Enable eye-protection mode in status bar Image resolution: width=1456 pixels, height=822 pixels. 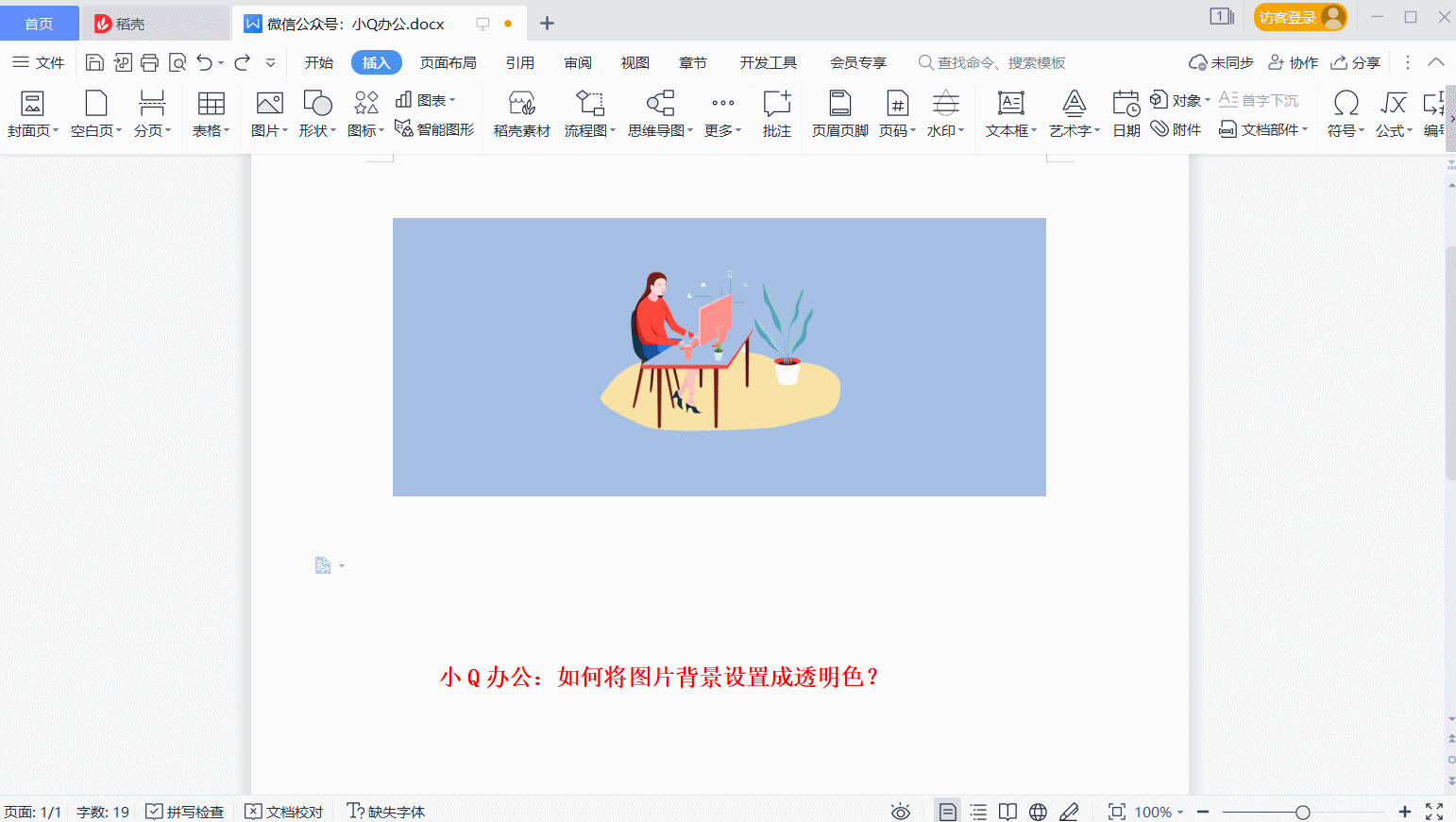[x=900, y=811]
